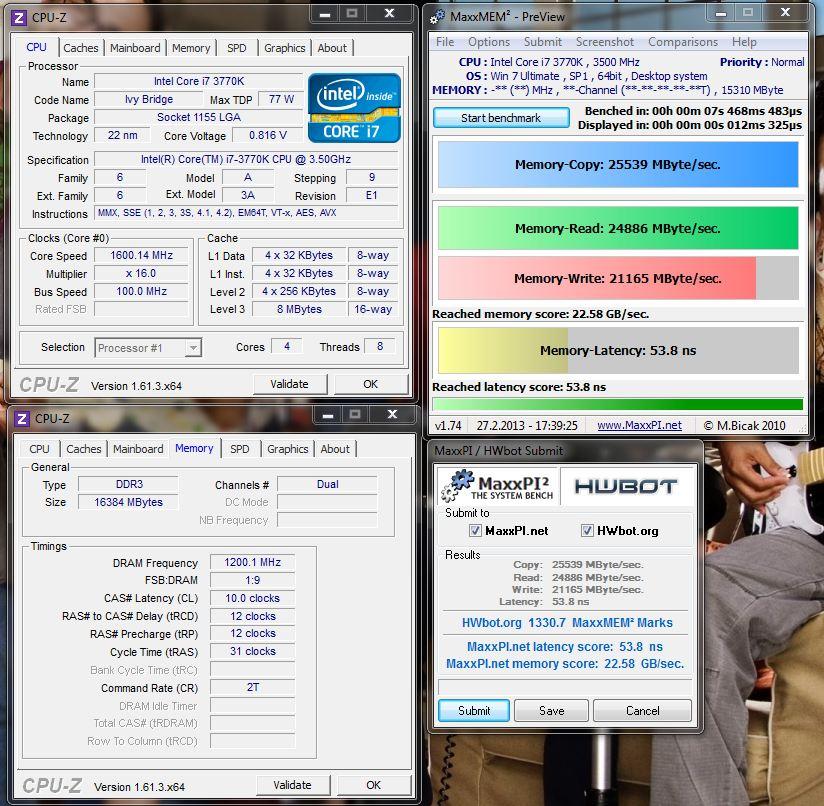Screen dimensions: 824x806
Task: Click the DRAM Frequency value 1200.1 MHz
Action: (253, 562)
